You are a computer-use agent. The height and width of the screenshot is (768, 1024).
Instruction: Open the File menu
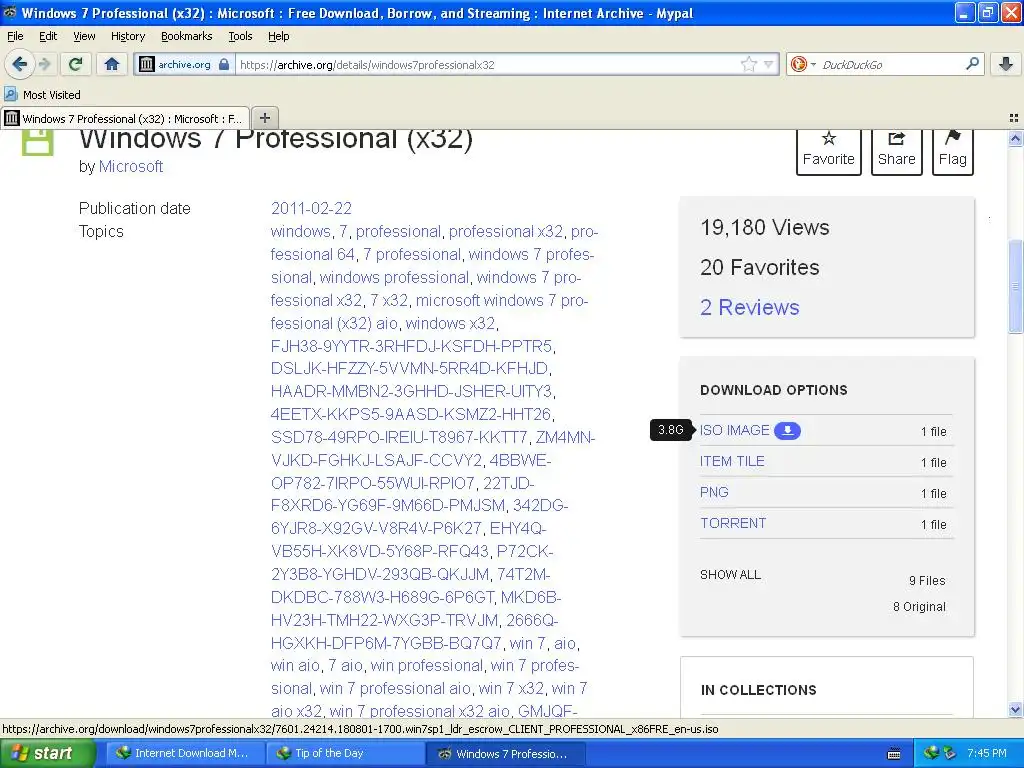click(x=15, y=36)
